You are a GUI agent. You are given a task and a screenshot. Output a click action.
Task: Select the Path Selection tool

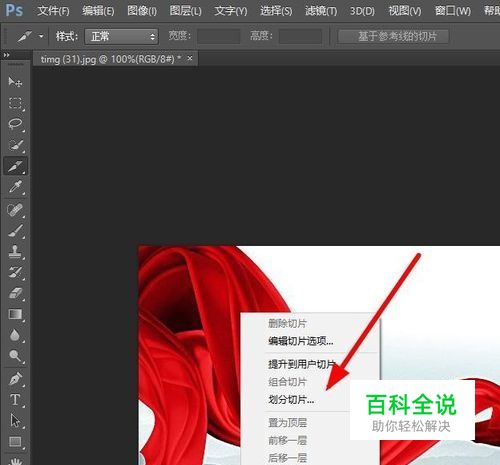tap(15, 421)
